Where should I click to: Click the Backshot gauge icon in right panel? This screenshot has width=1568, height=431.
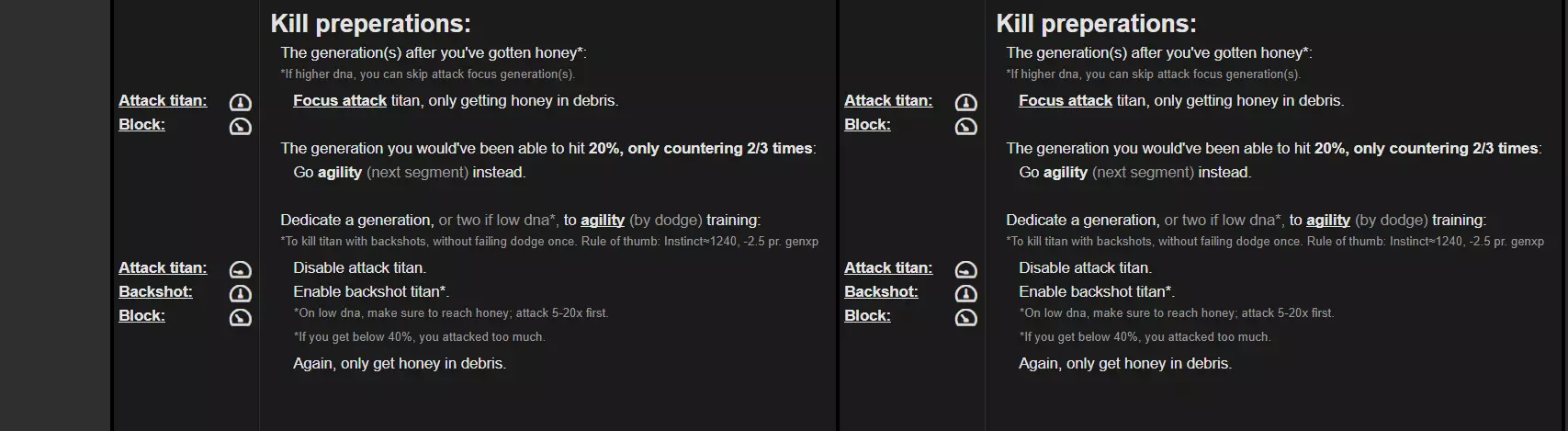coord(965,293)
